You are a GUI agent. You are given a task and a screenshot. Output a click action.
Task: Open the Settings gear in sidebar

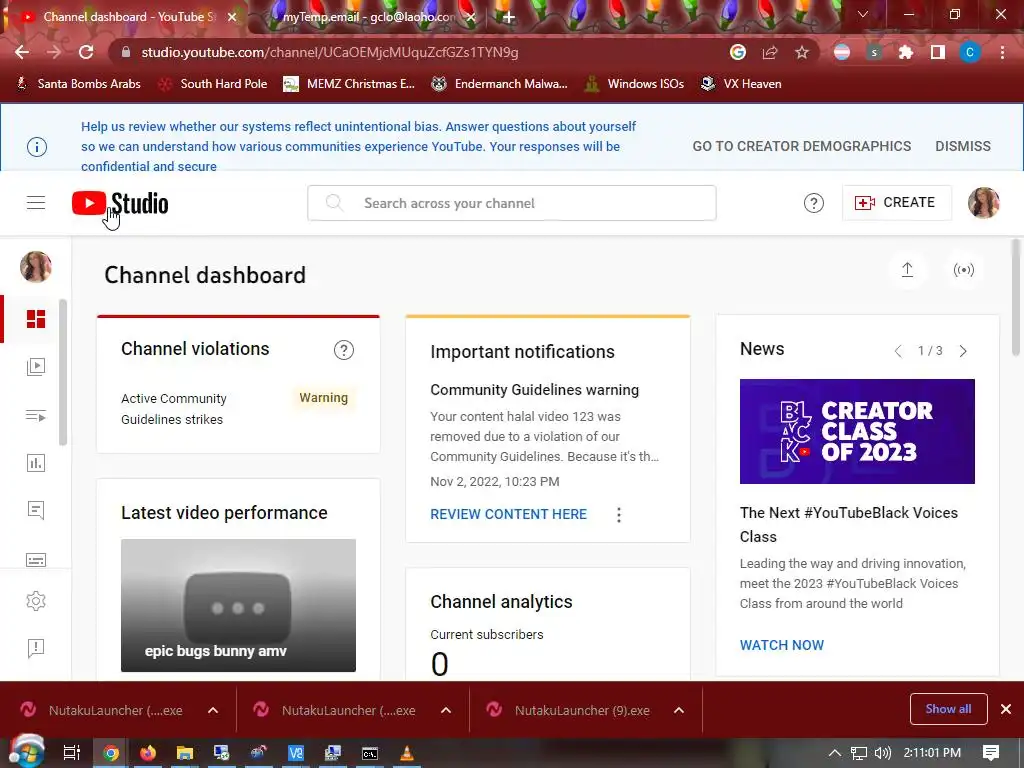pos(36,601)
